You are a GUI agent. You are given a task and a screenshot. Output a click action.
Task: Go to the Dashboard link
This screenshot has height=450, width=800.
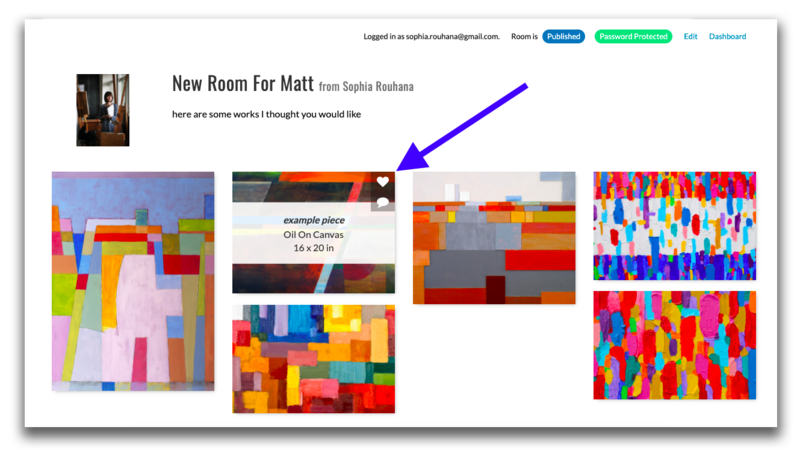(x=727, y=37)
